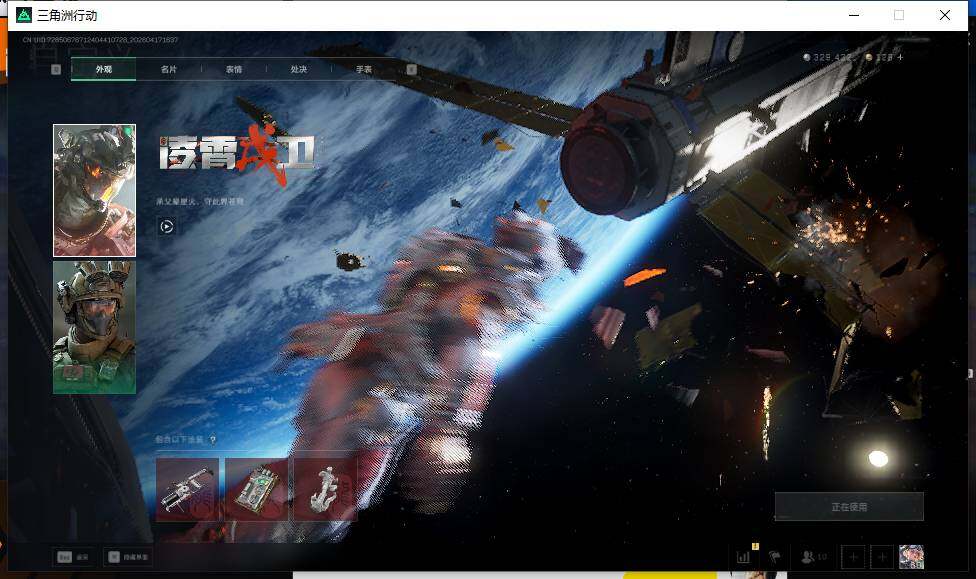Go to the 手表 tab
Screen dimensions: 976x579
364,69
